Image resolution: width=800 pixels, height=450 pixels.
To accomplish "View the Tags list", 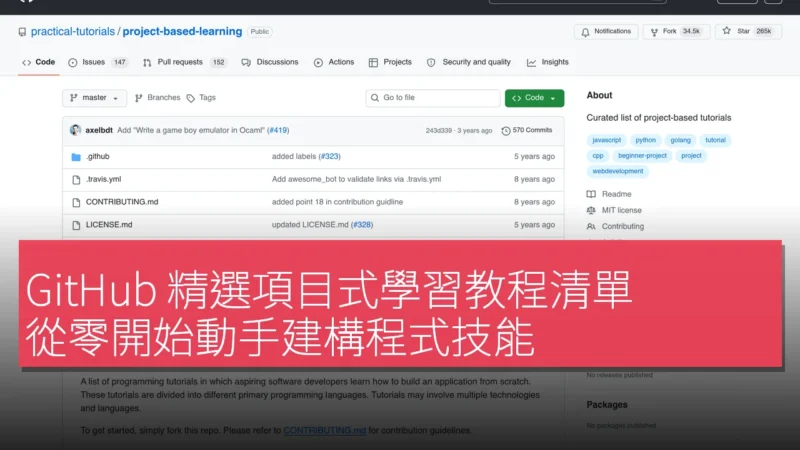I will click(202, 98).
